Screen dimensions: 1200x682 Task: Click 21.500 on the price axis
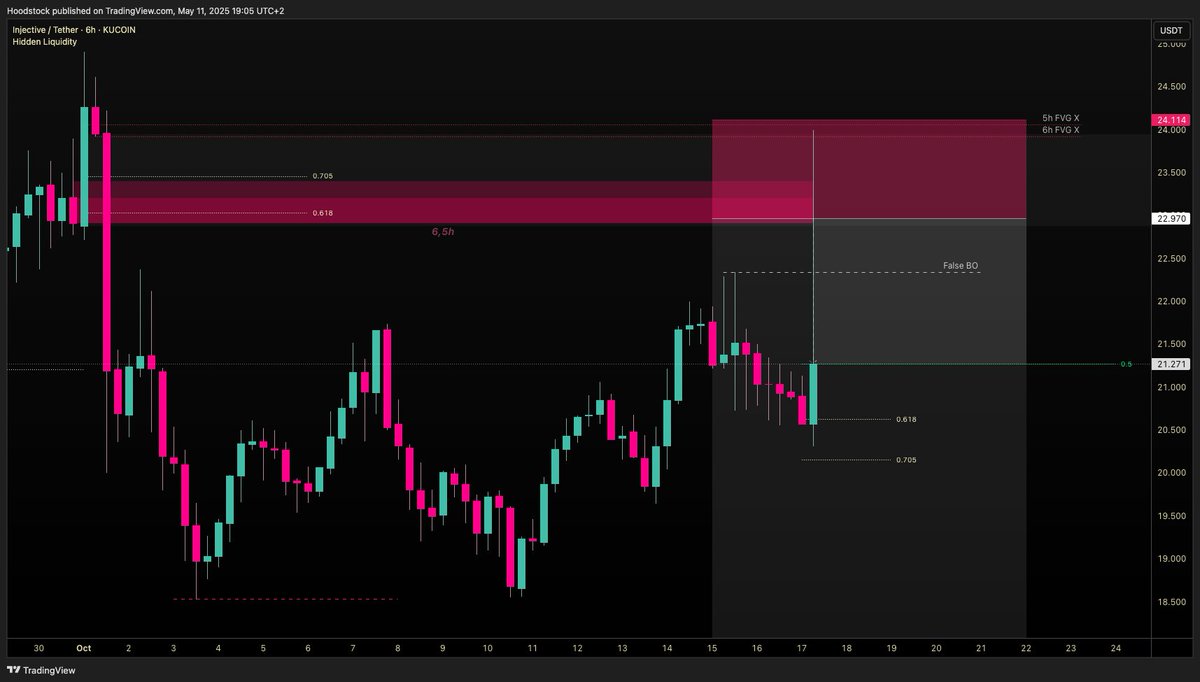point(1171,345)
